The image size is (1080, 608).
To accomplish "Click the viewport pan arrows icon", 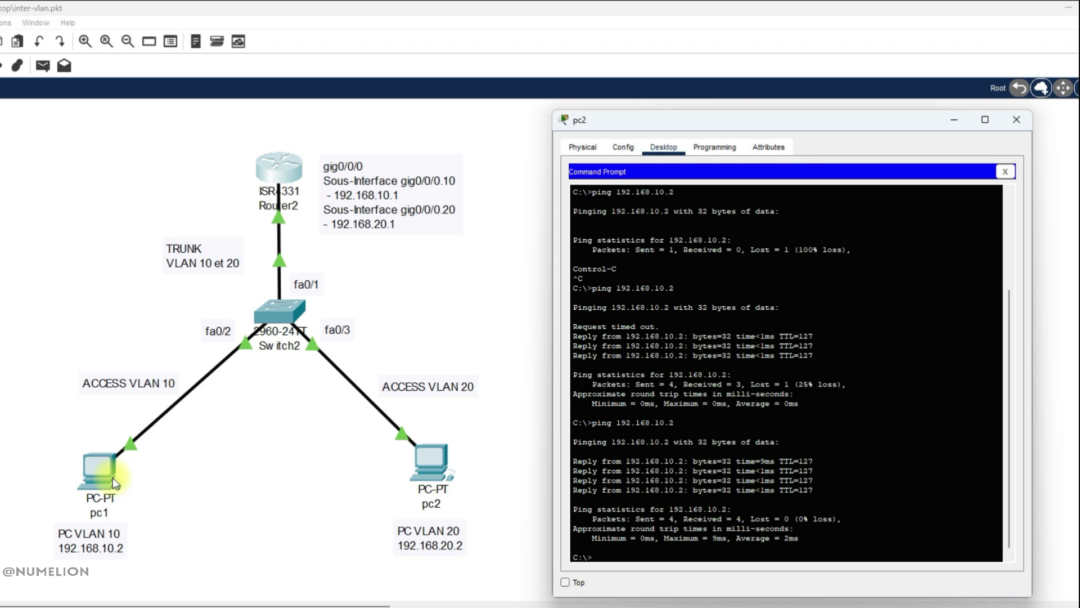I will click(1063, 88).
